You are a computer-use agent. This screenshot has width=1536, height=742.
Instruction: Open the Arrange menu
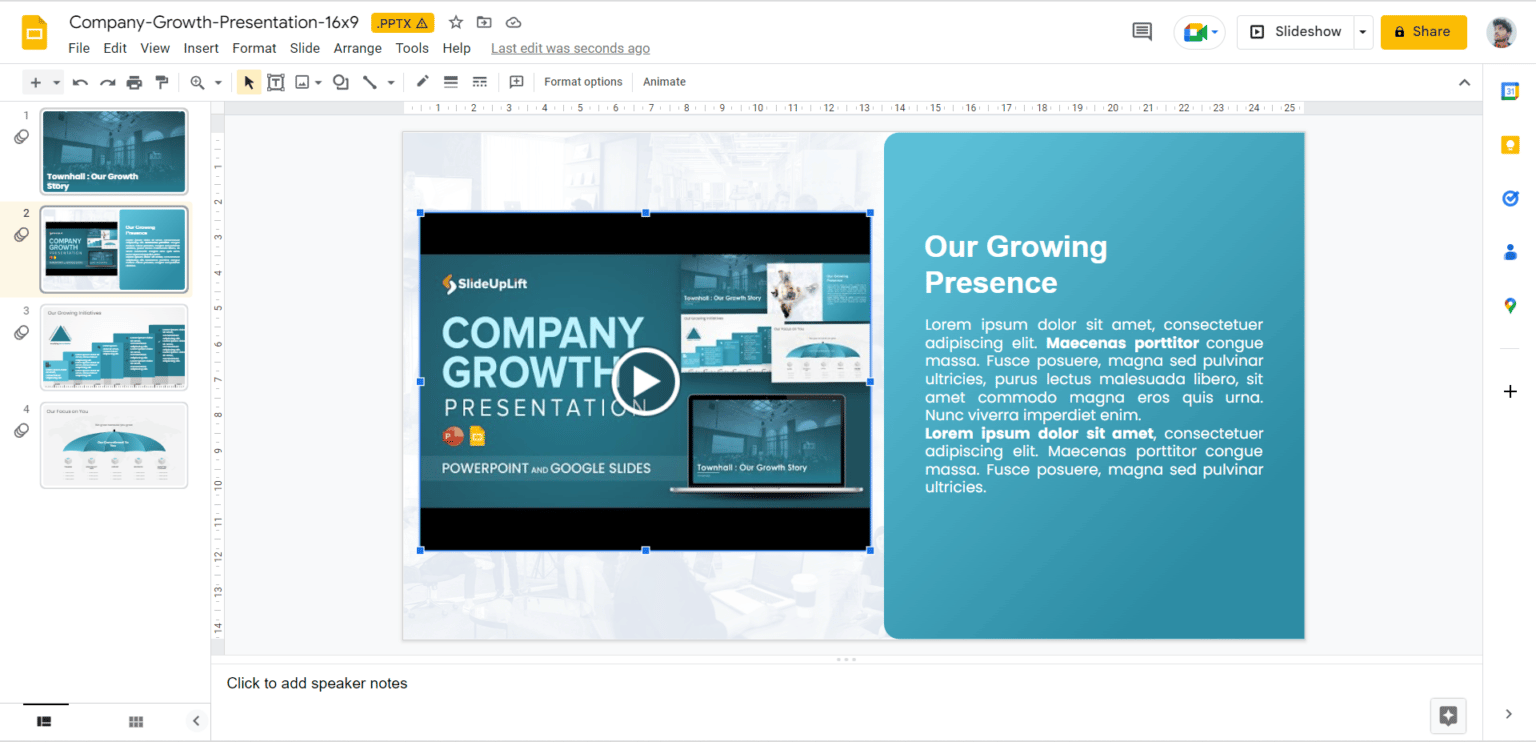click(357, 47)
